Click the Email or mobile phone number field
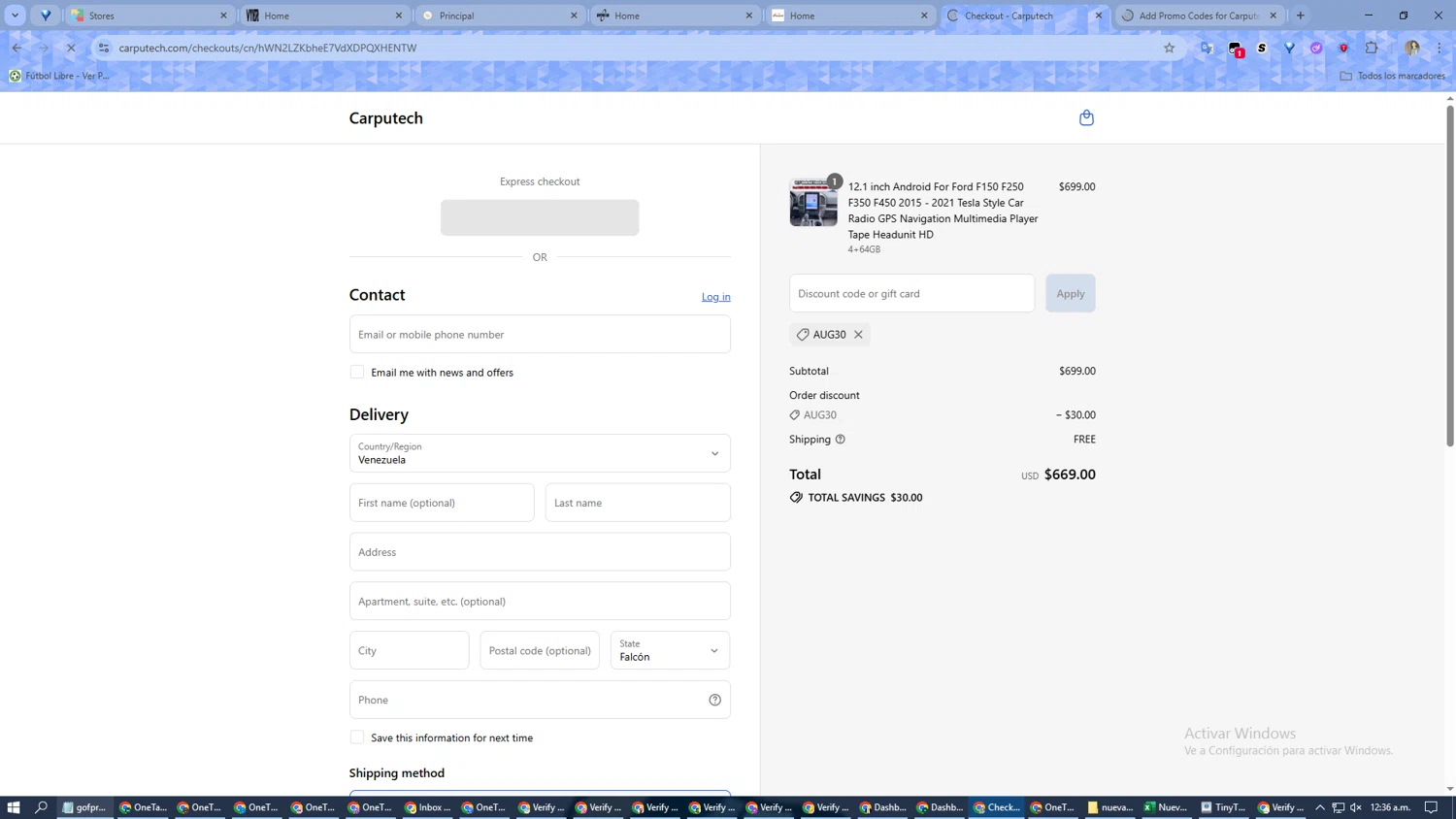 (x=540, y=334)
